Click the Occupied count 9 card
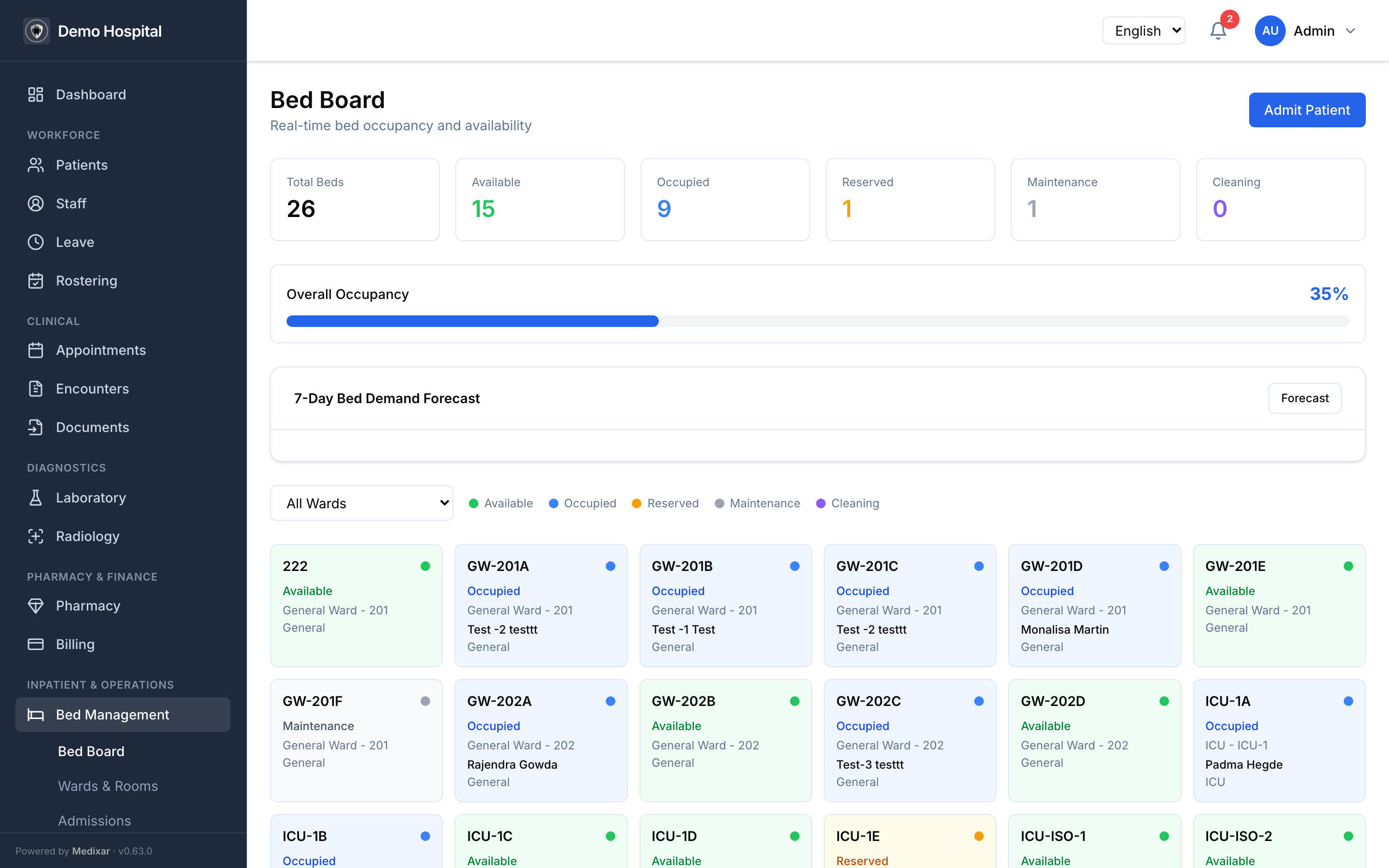Screen dimensions: 1389x868 725,200
